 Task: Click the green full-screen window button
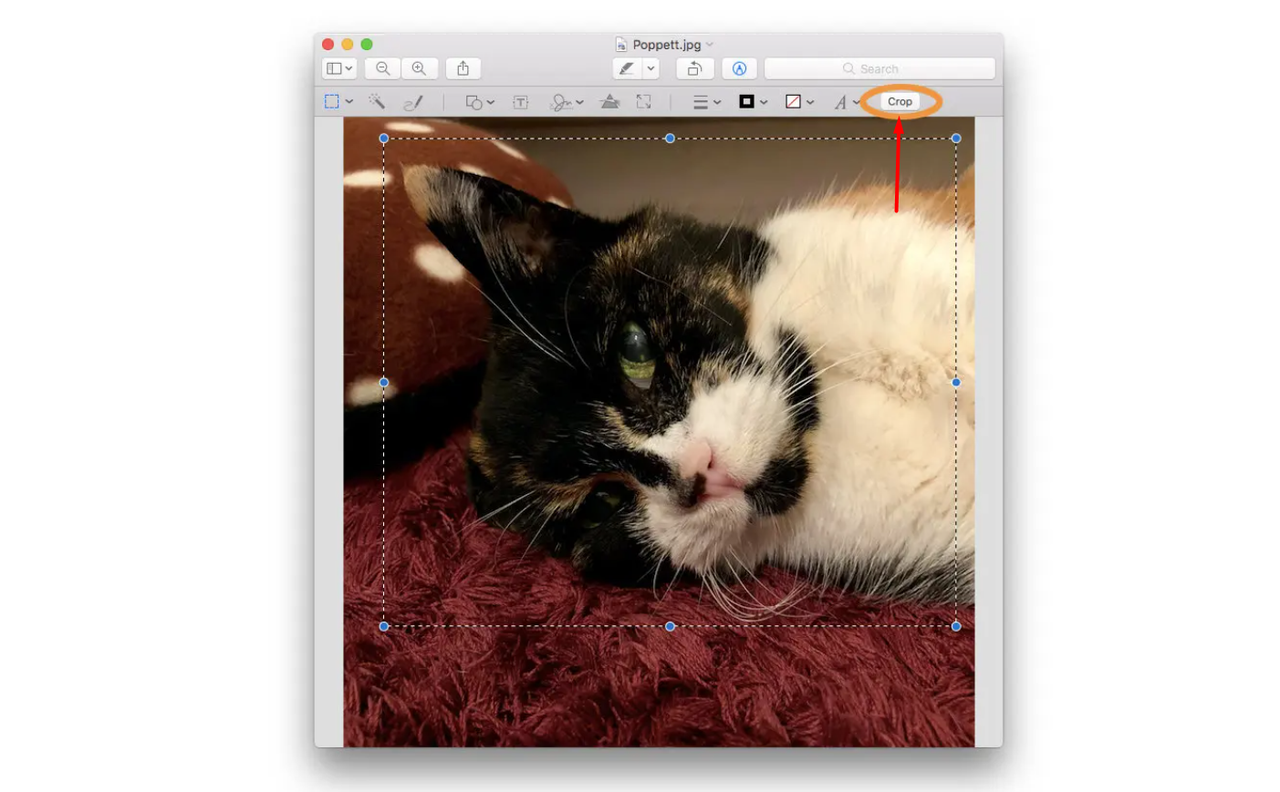[367, 45]
